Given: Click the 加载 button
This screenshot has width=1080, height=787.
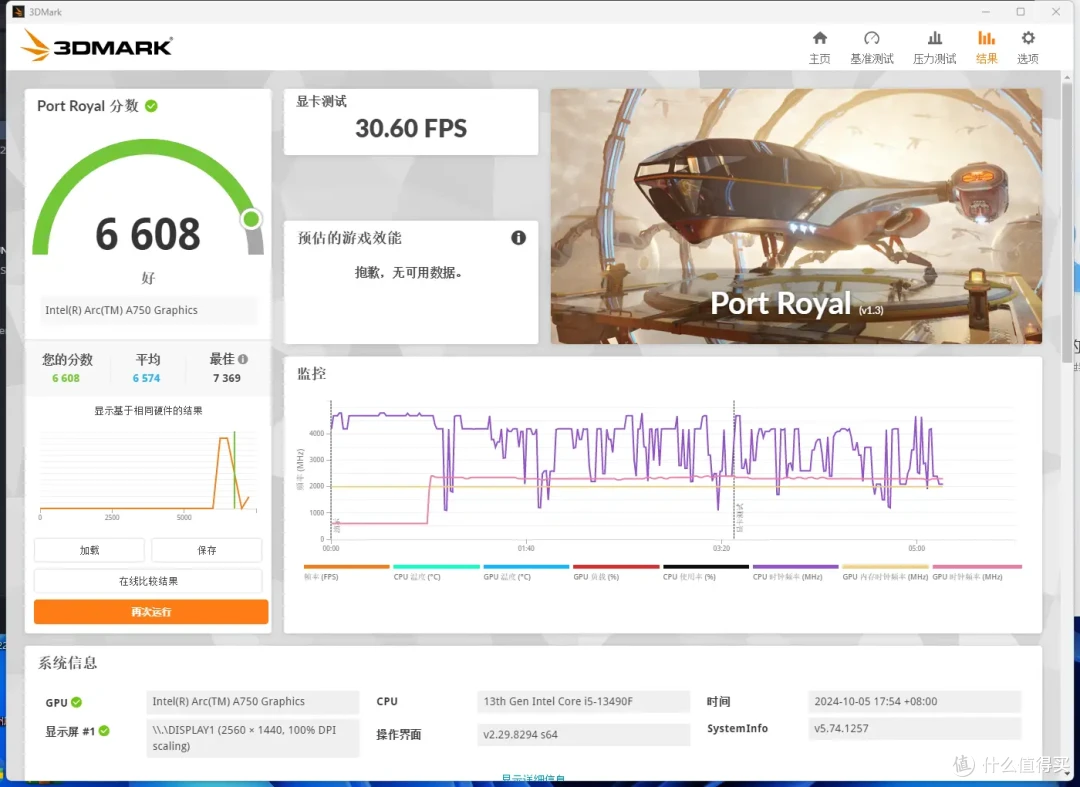Looking at the screenshot, I should (90, 550).
